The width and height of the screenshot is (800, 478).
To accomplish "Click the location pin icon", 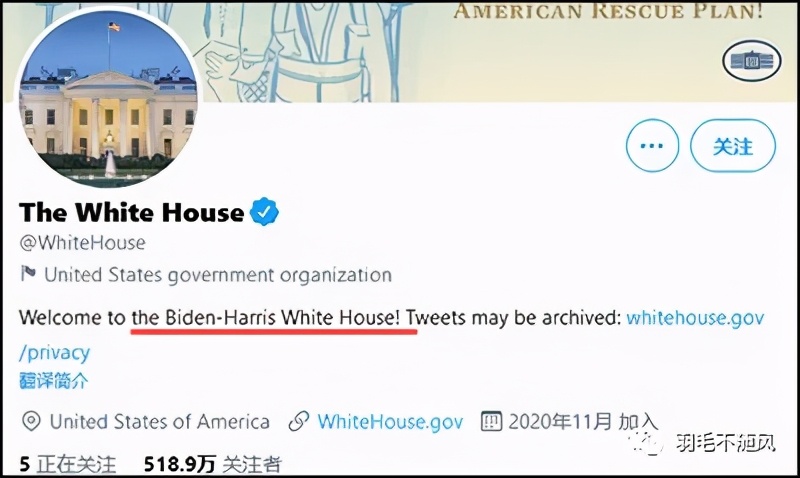I will tap(31, 421).
